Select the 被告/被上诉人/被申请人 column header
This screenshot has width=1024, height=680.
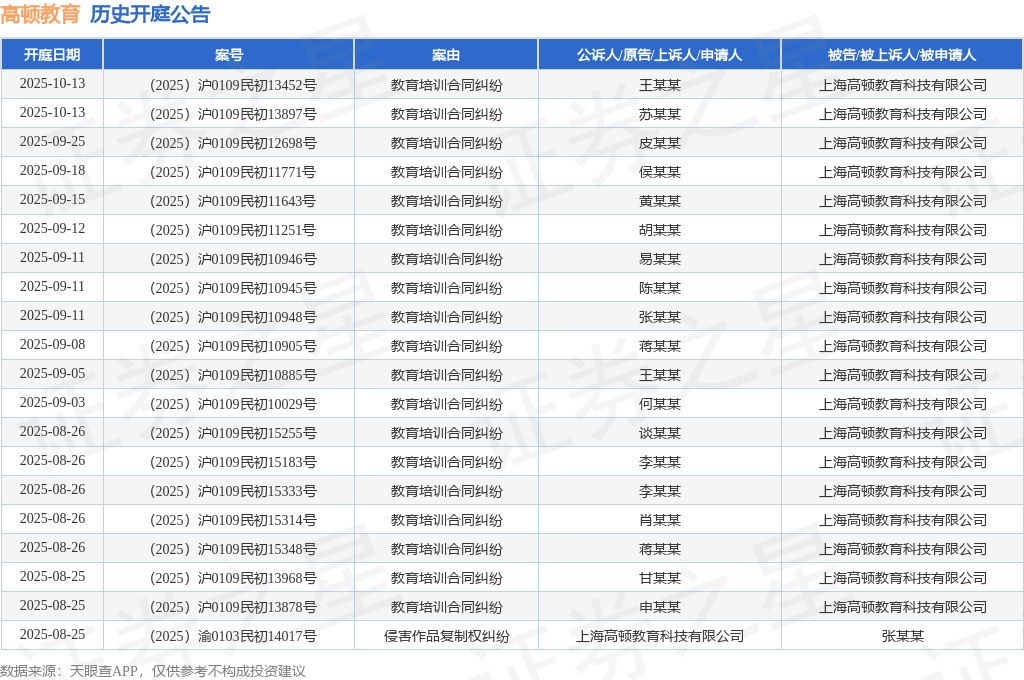click(x=902, y=55)
